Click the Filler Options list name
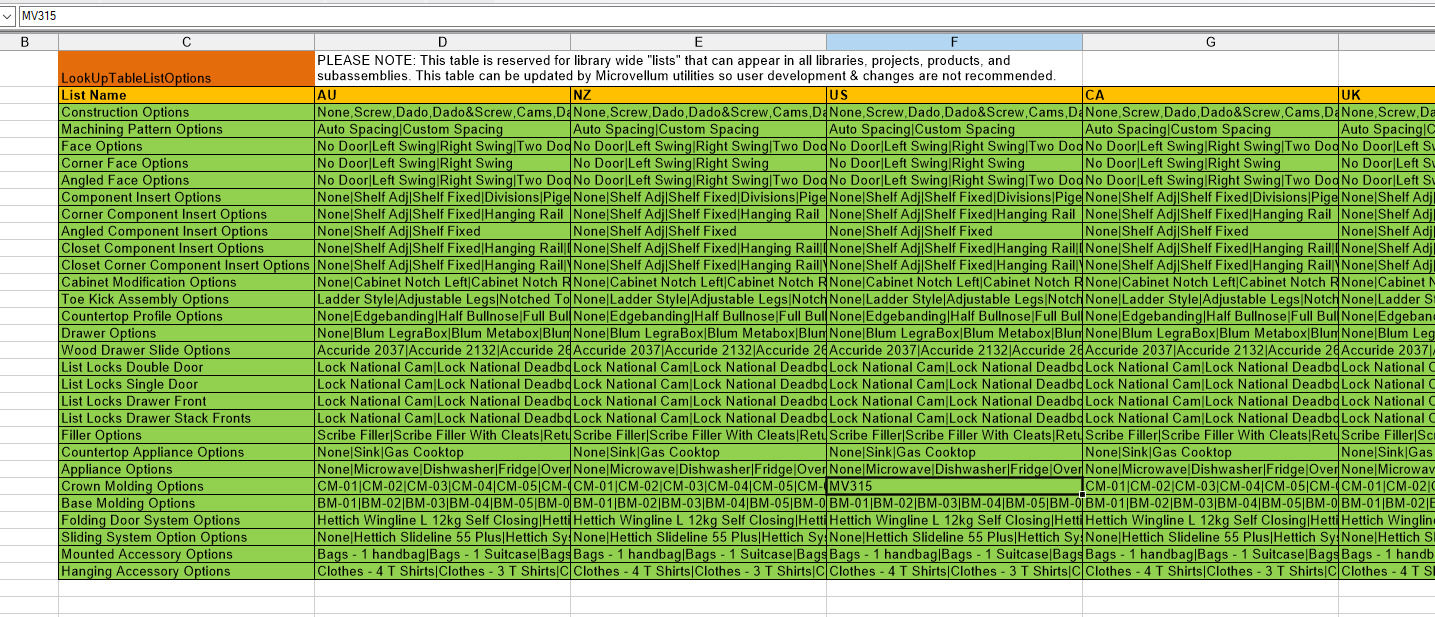Viewport: 1435px width, 617px height. (186, 435)
